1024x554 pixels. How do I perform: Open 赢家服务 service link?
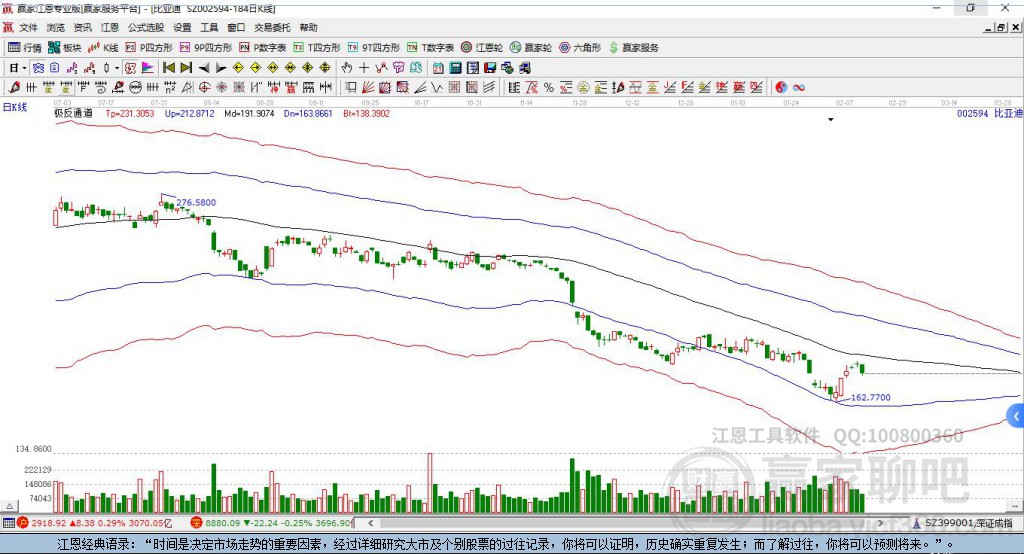click(633, 48)
